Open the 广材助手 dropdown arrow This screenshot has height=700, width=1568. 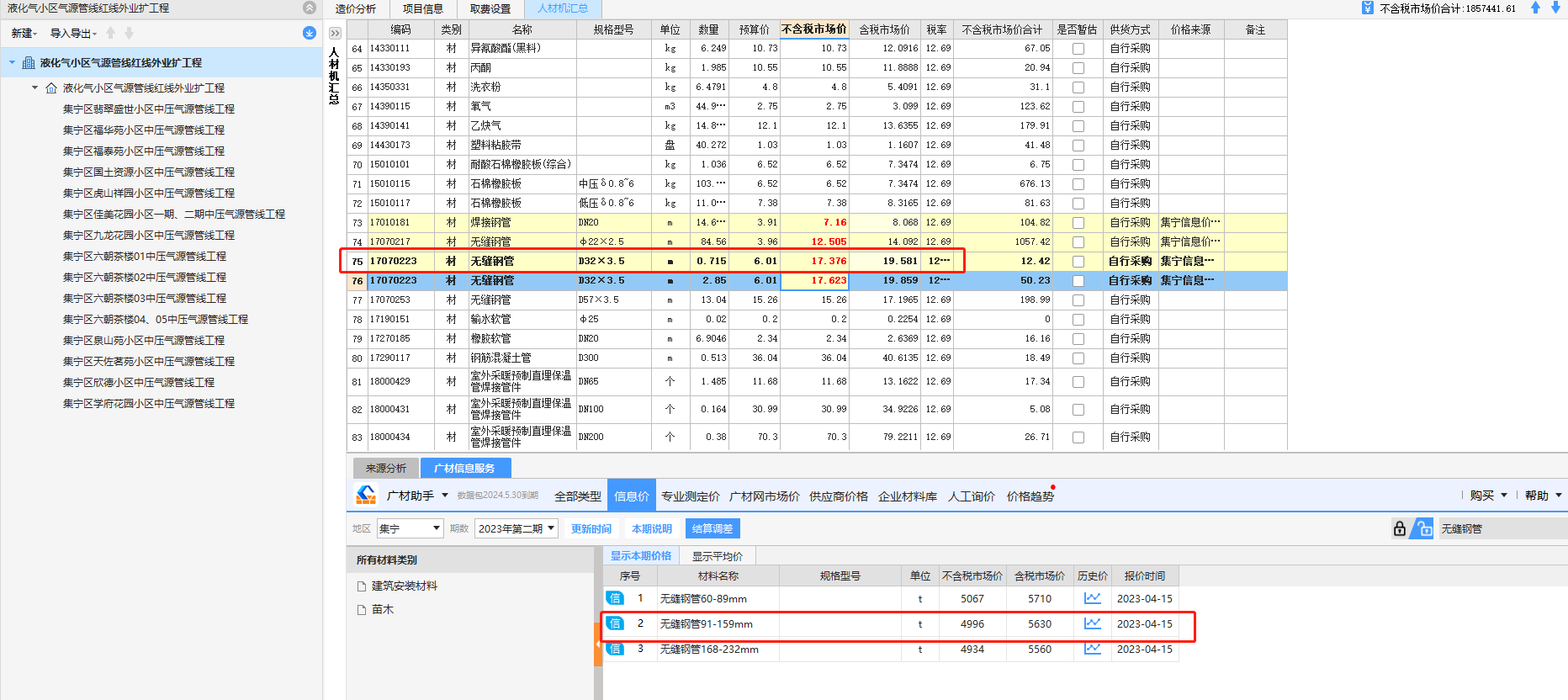445,496
